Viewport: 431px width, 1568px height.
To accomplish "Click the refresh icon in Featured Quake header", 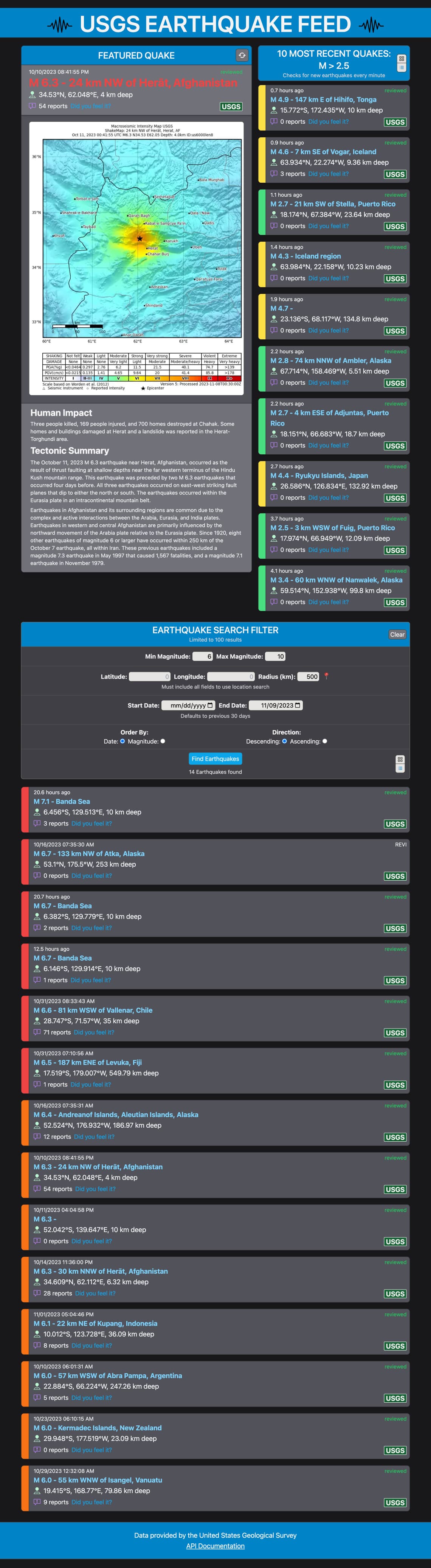I will point(242,55).
